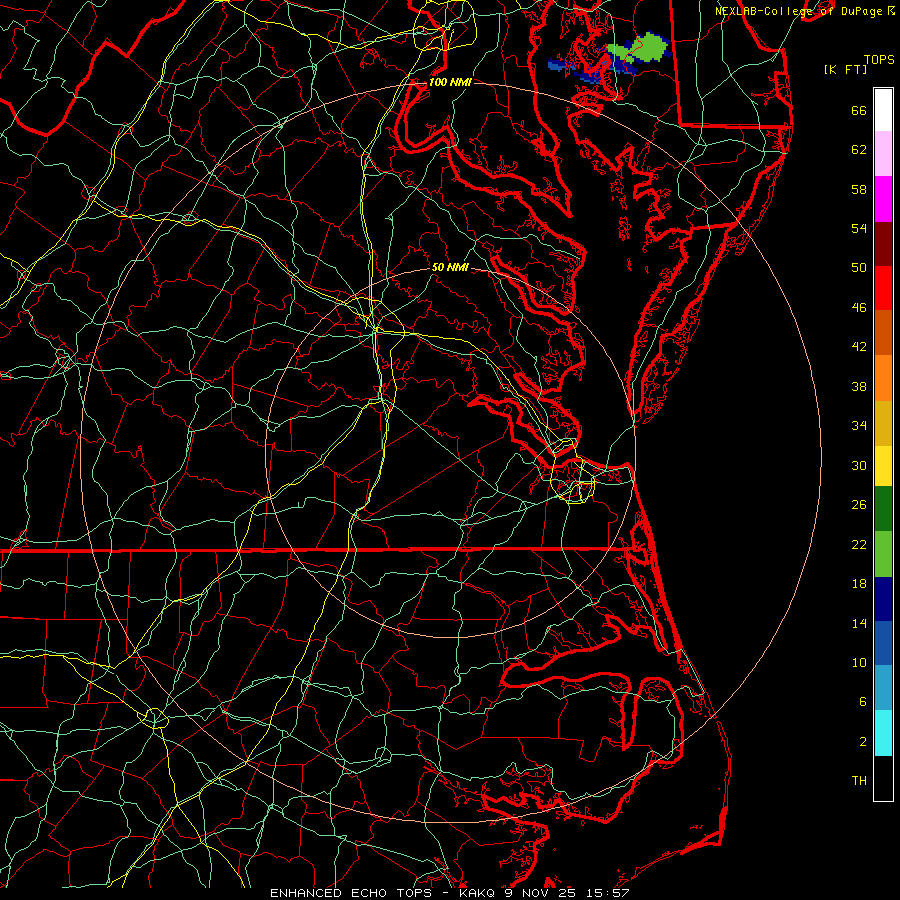Pick the light blue 14 K FT swatch
Image resolution: width=900 pixels, height=900 pixels.
(x=883, y=688)
